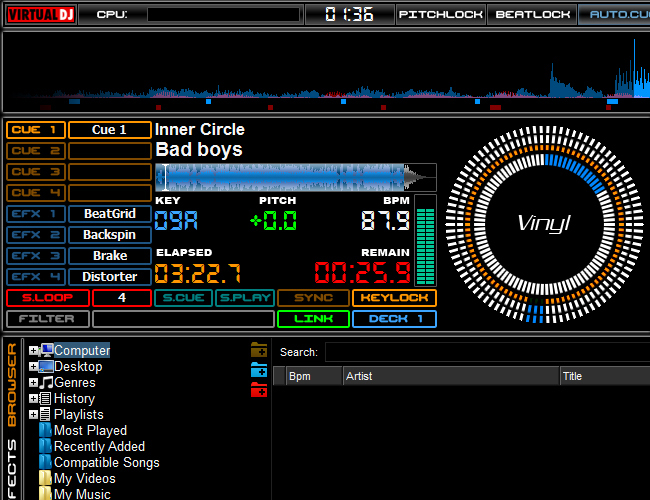Click the S.CUE button

183,298
